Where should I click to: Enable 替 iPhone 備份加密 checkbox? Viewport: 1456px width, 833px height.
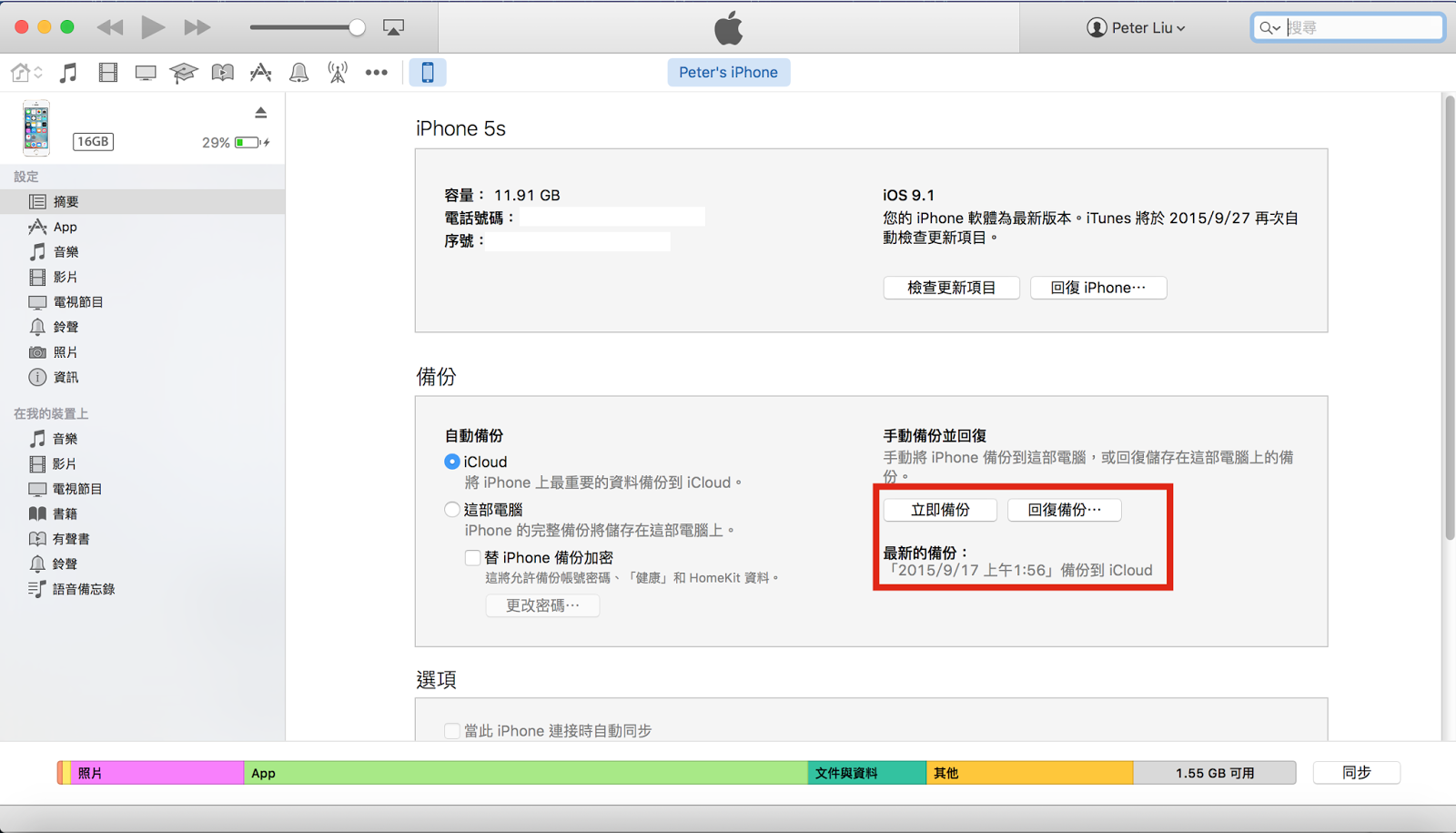[472, 557]
